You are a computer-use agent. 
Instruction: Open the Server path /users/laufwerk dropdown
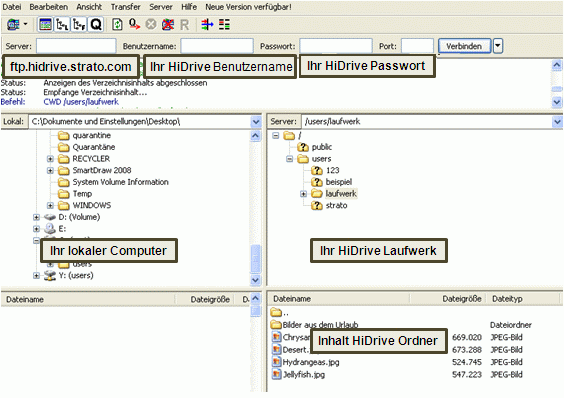pyautogui.click(x=557, y=122)
